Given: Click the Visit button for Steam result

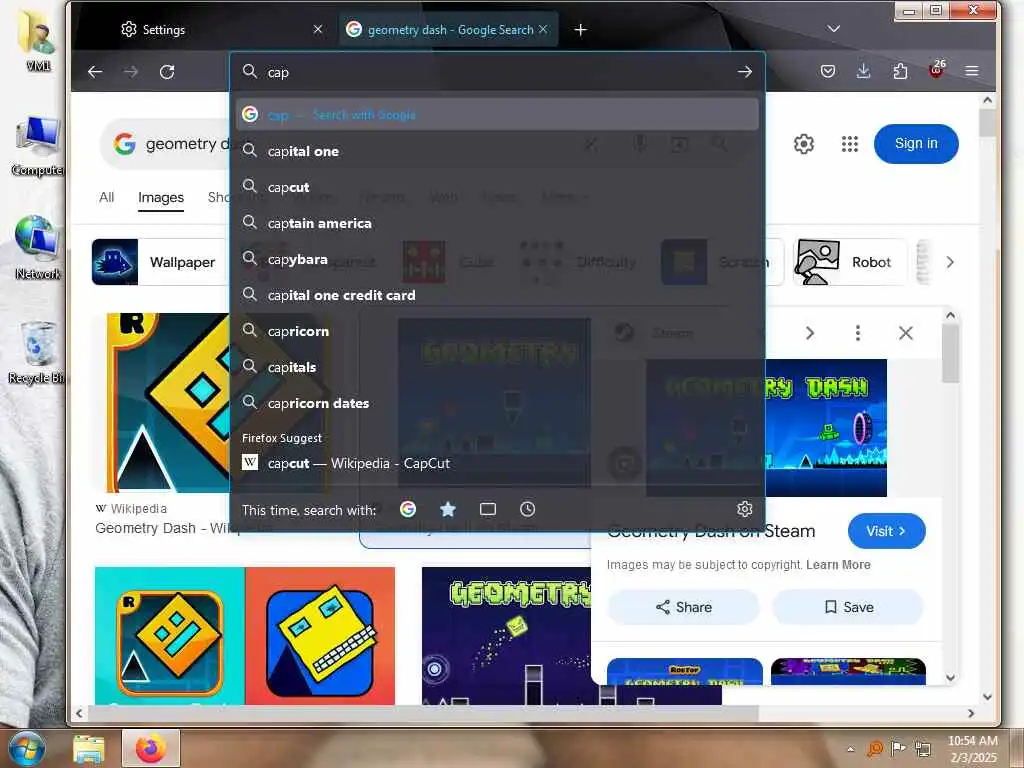Looking at the screenshot, I should (886, 531).
